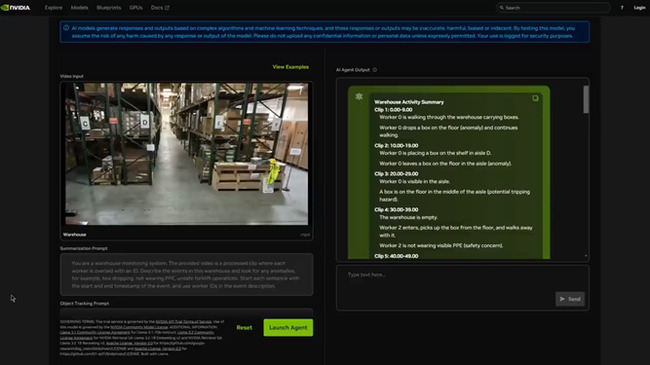Click the info icon beside AI Agent Output
Image resolution: width=650 pixels, height=365 pixels.
tap(375, 70)
